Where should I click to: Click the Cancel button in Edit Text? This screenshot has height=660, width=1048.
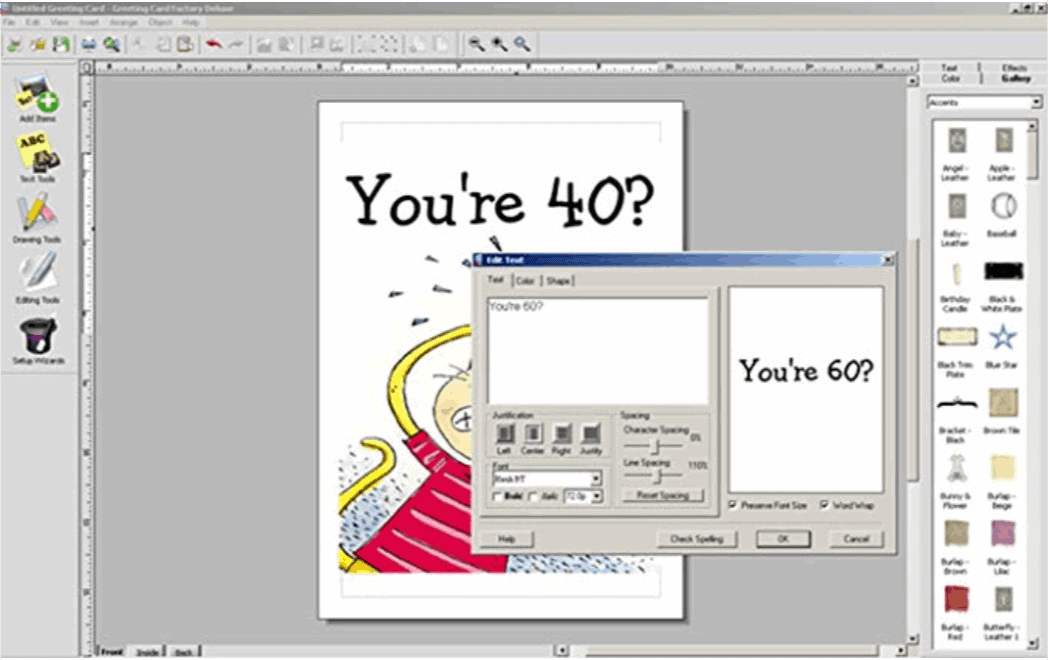tap(856, 539)
